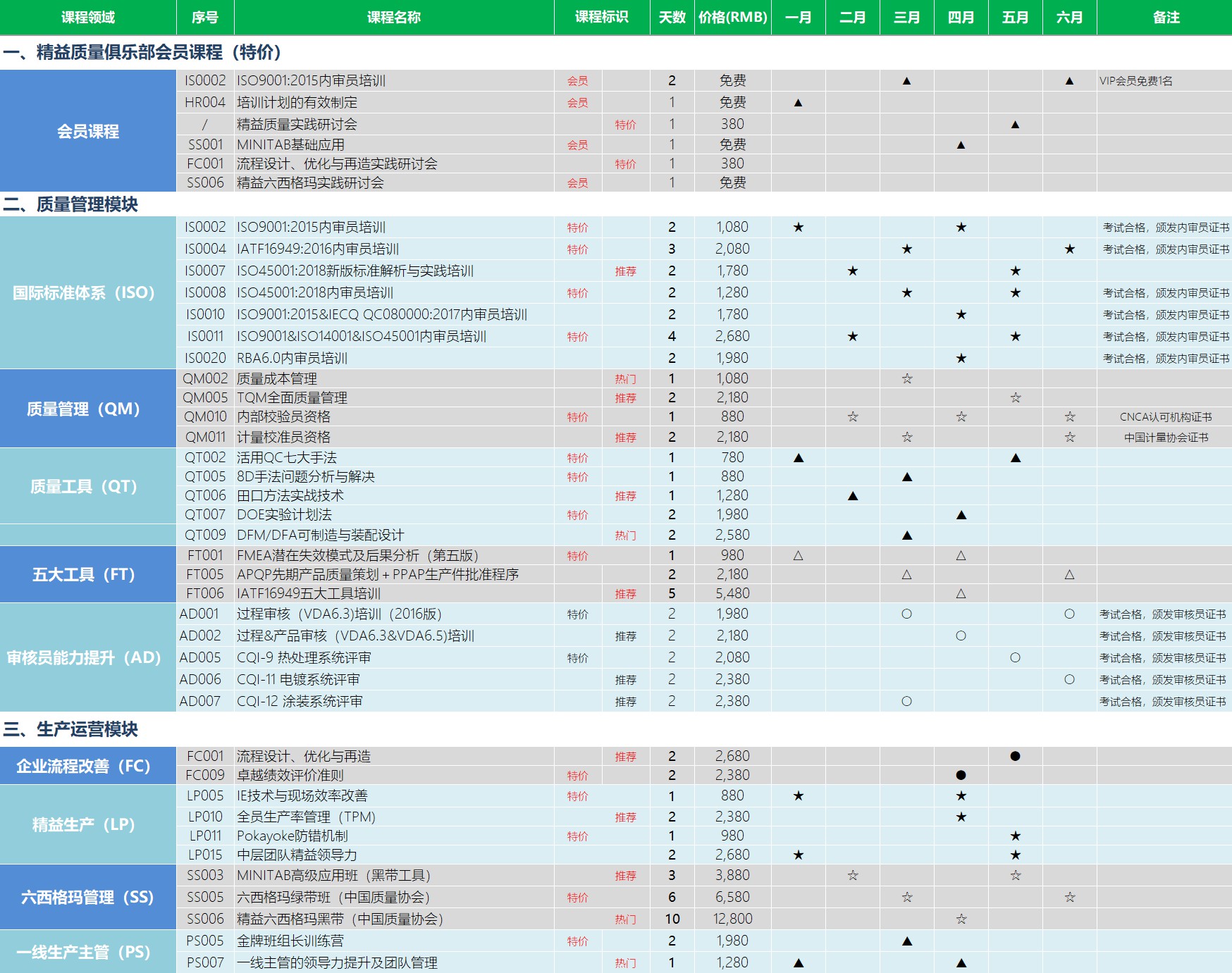Select the price cell 3,880
The height and width of the screenshot is (973, 1232).
coord(733,875)
